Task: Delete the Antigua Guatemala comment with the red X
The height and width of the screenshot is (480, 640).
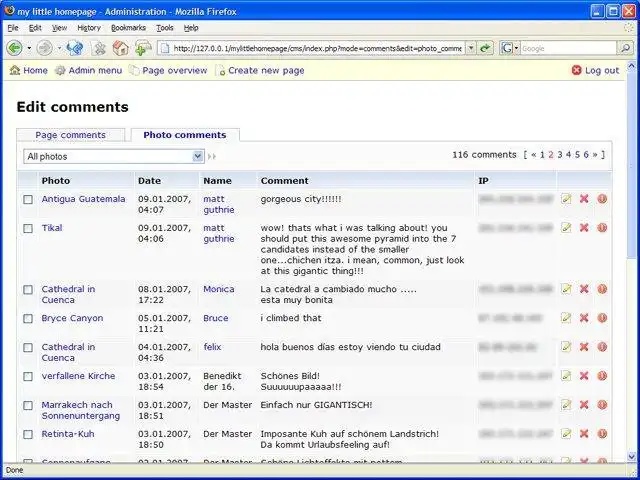Action: [584, 199]
